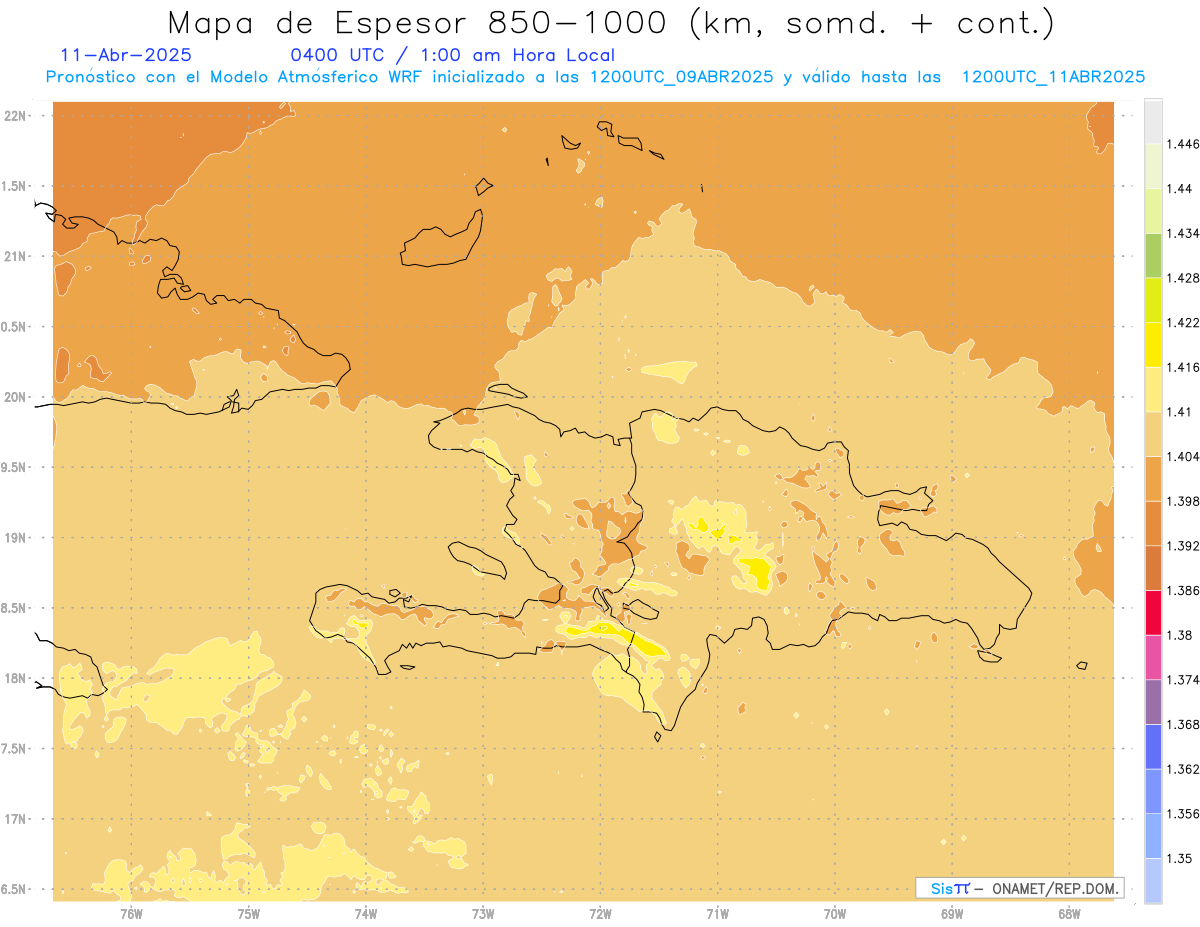Click the "19N" latitude axis label
This screenshot has width=1200, height=927.
pos(16,538)
